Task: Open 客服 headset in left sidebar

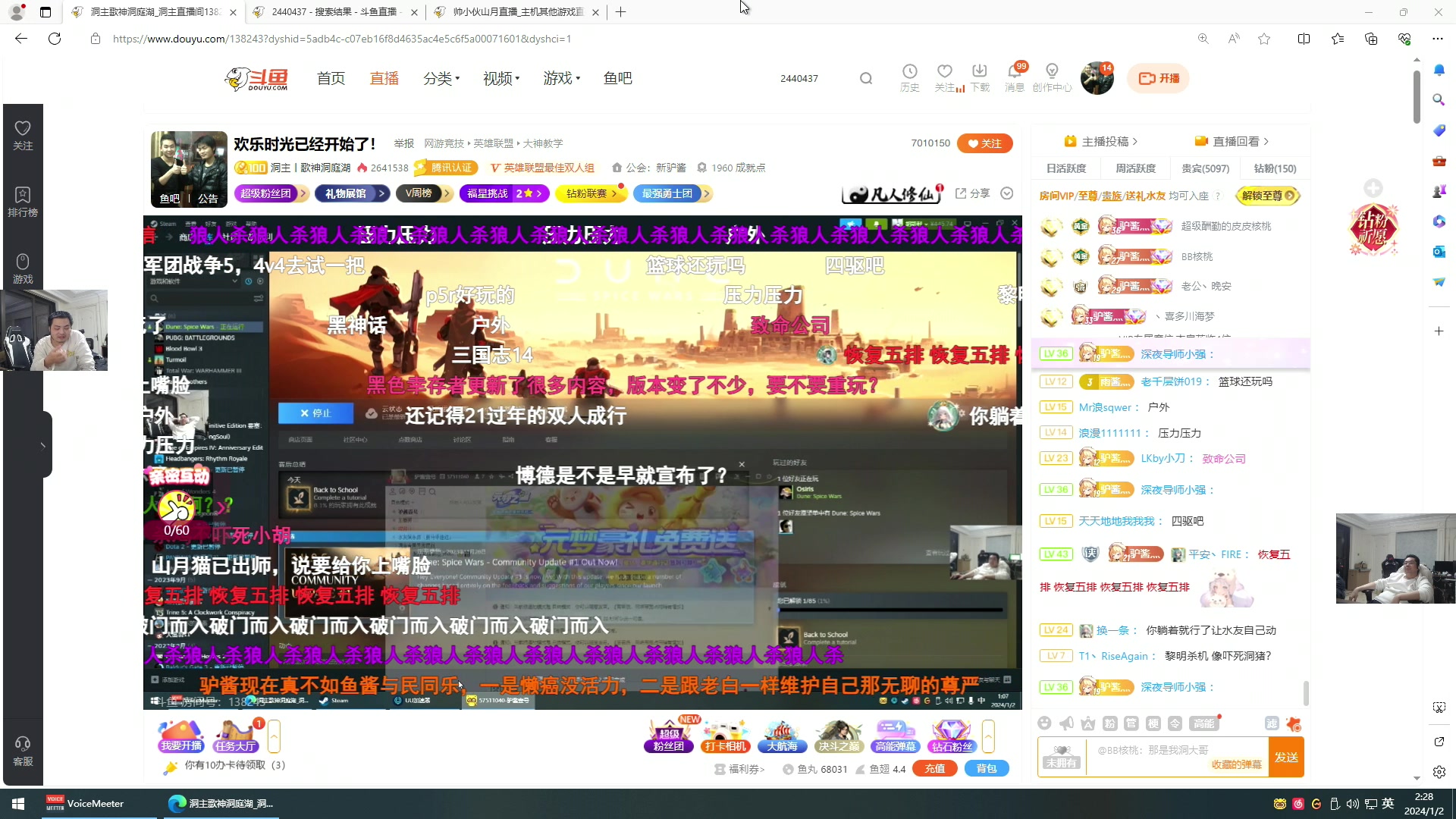Action: click(23, 752)
